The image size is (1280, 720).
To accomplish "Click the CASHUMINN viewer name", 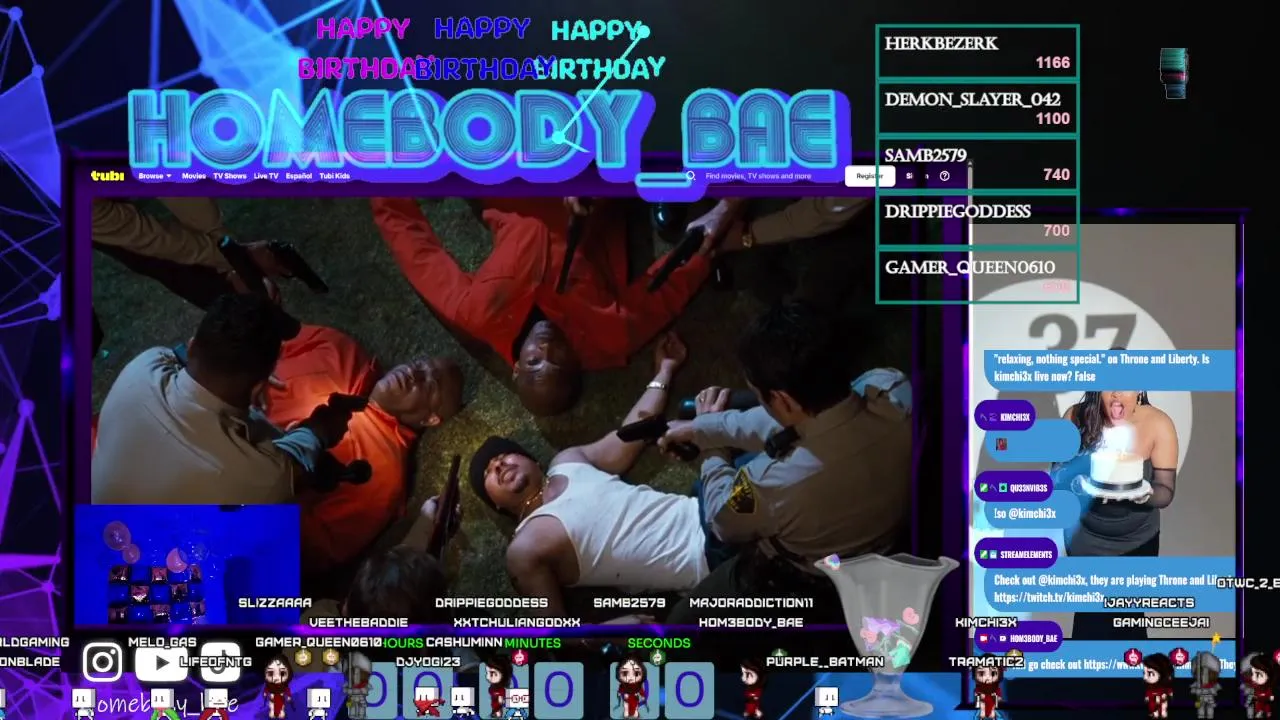I will 463,642.
